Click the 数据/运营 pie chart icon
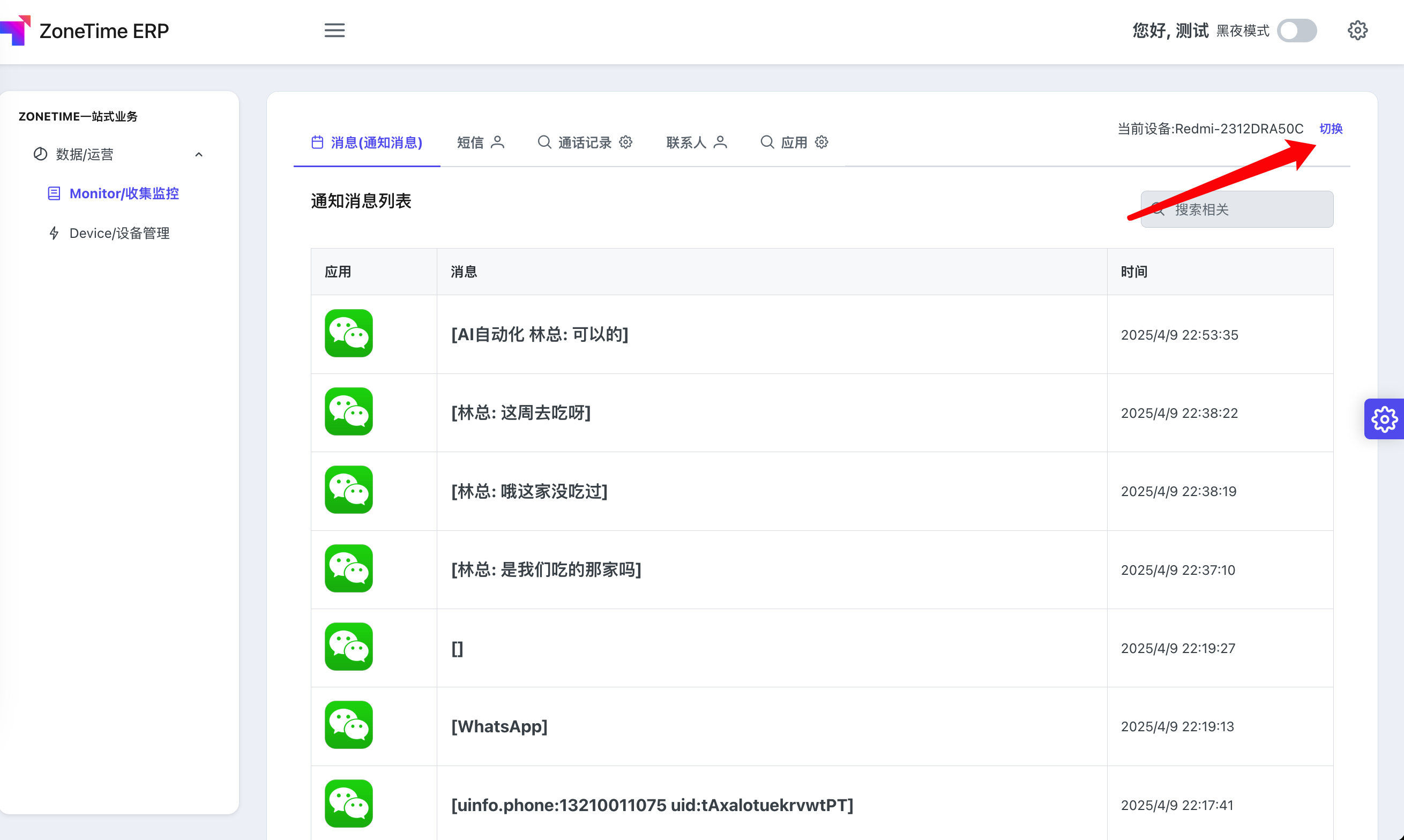This screenshot has width=1404, height=840. tap(40, 154)
